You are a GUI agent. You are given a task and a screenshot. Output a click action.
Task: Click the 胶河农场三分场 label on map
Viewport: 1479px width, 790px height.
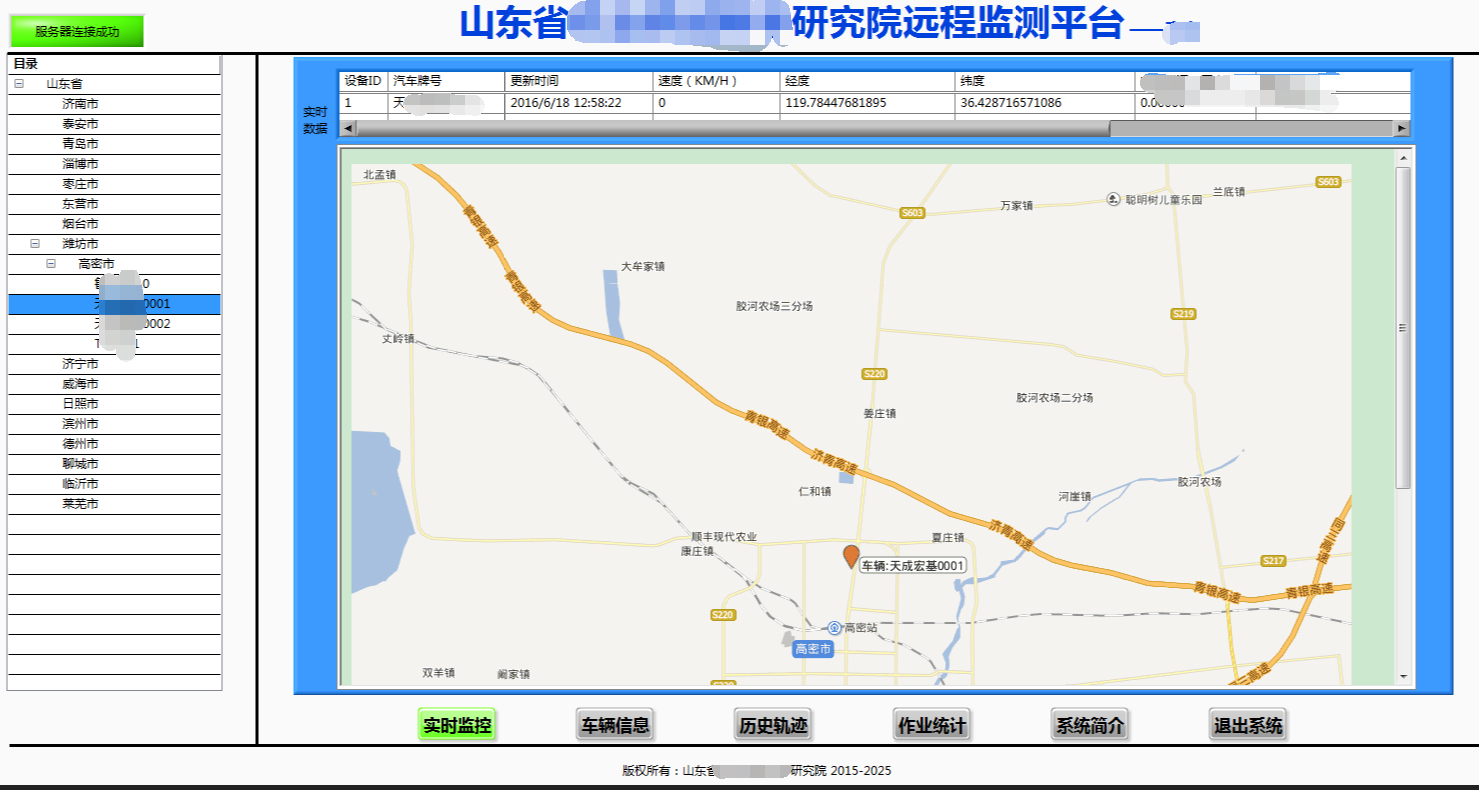click(x=774, y=306)
